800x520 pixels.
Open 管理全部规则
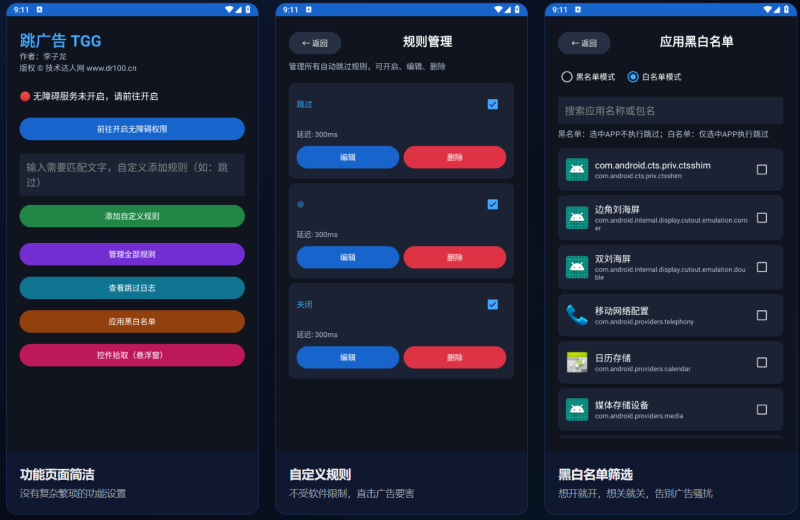132,254
